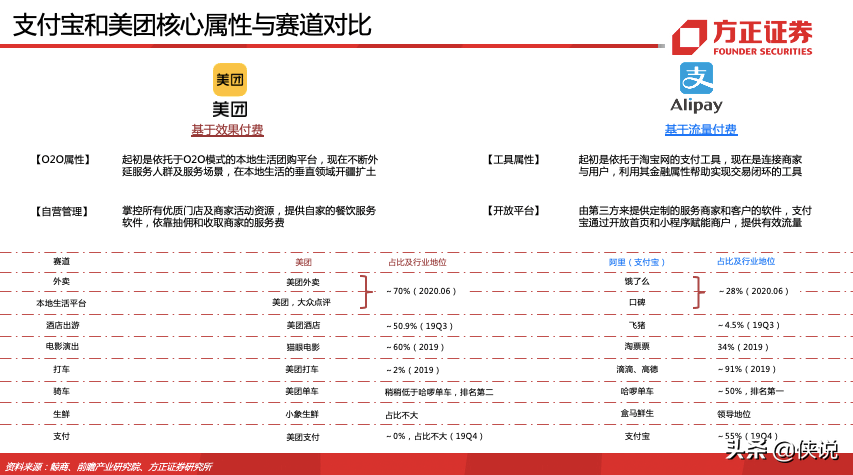
Task: Select ~0%，占比不大 (19Q4) value
Action: pos(435,436)
